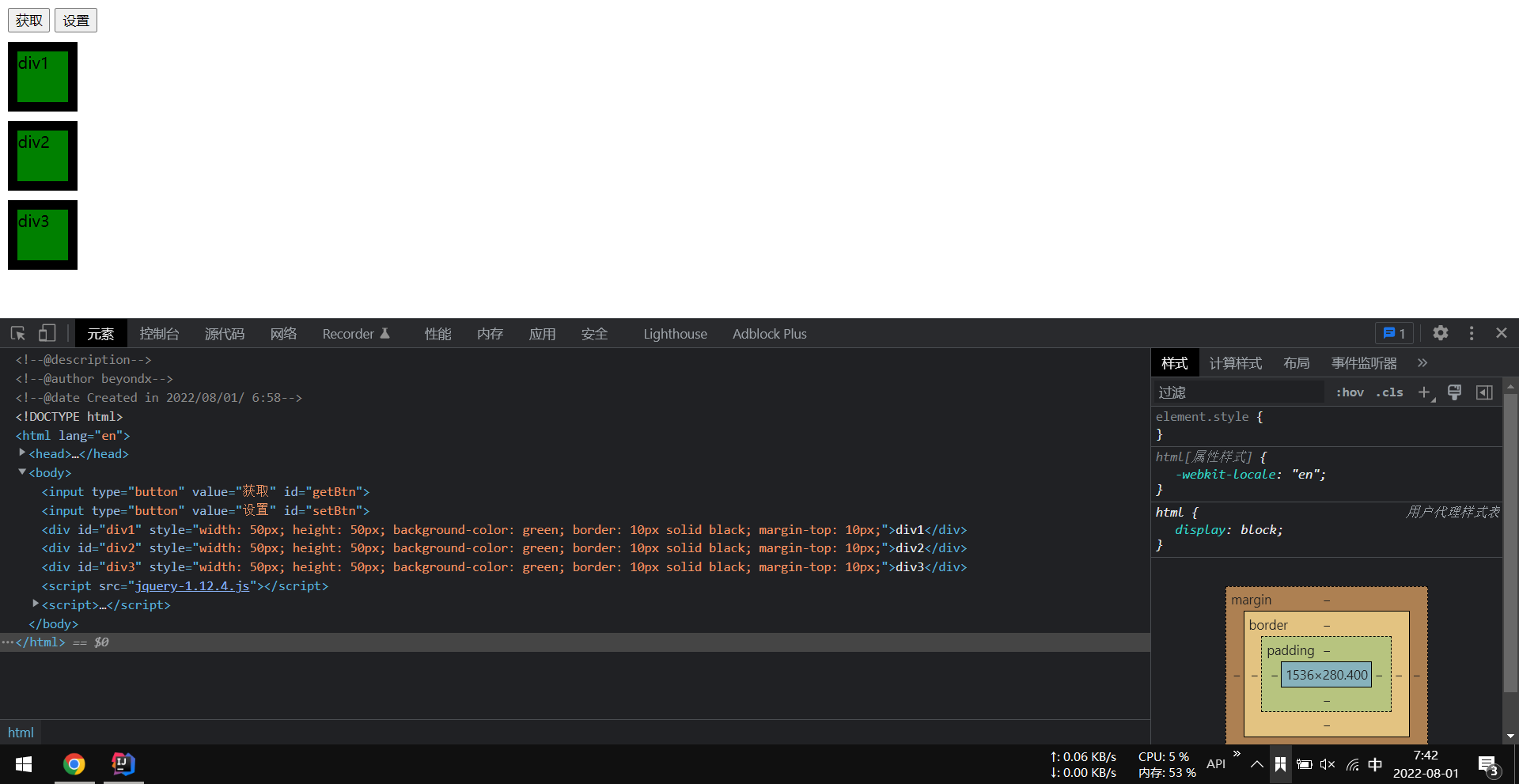
Task: Click the styles pane scroll-down arrow
Action: click(1510, 736)
